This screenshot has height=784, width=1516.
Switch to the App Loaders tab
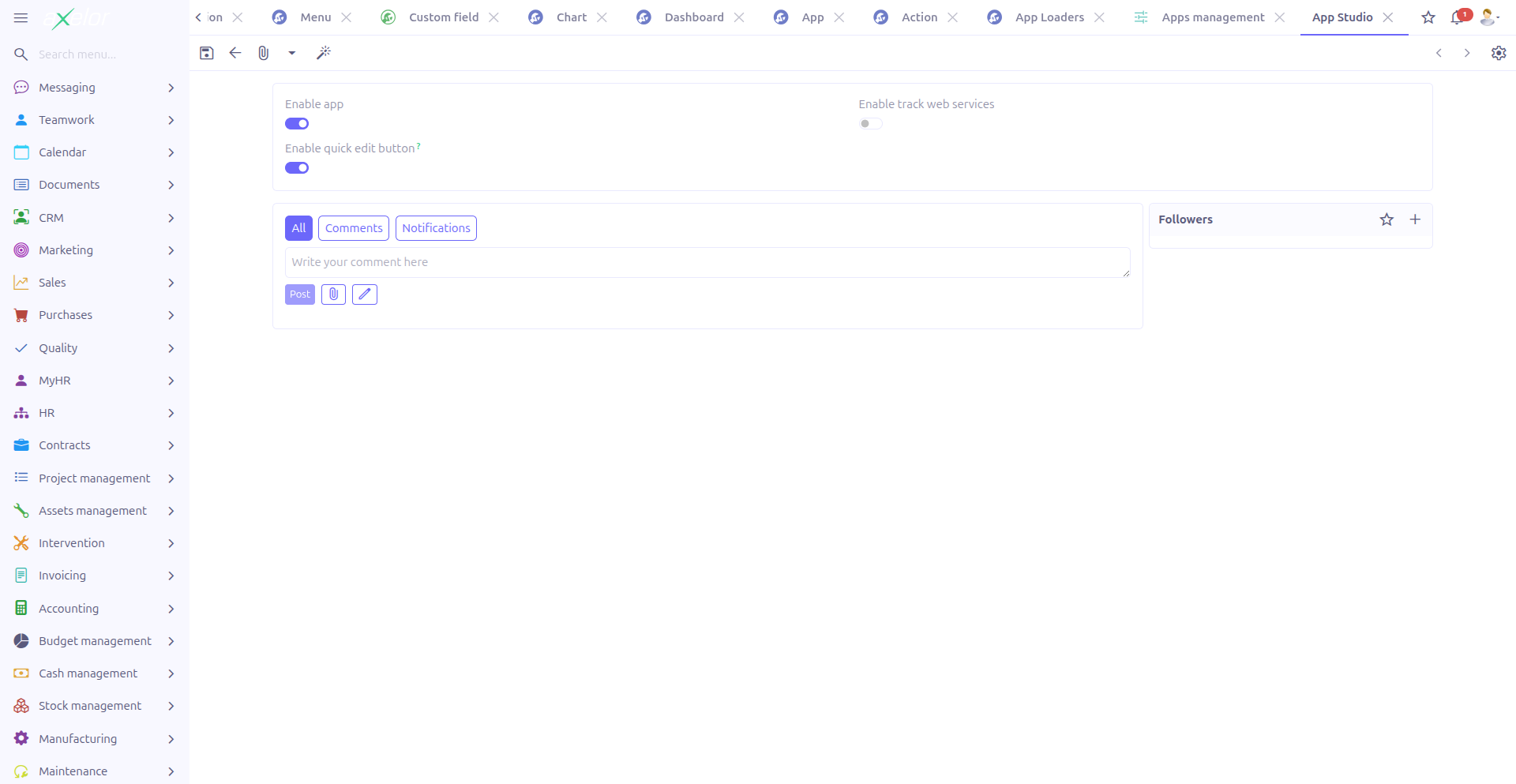point(1049,17)
